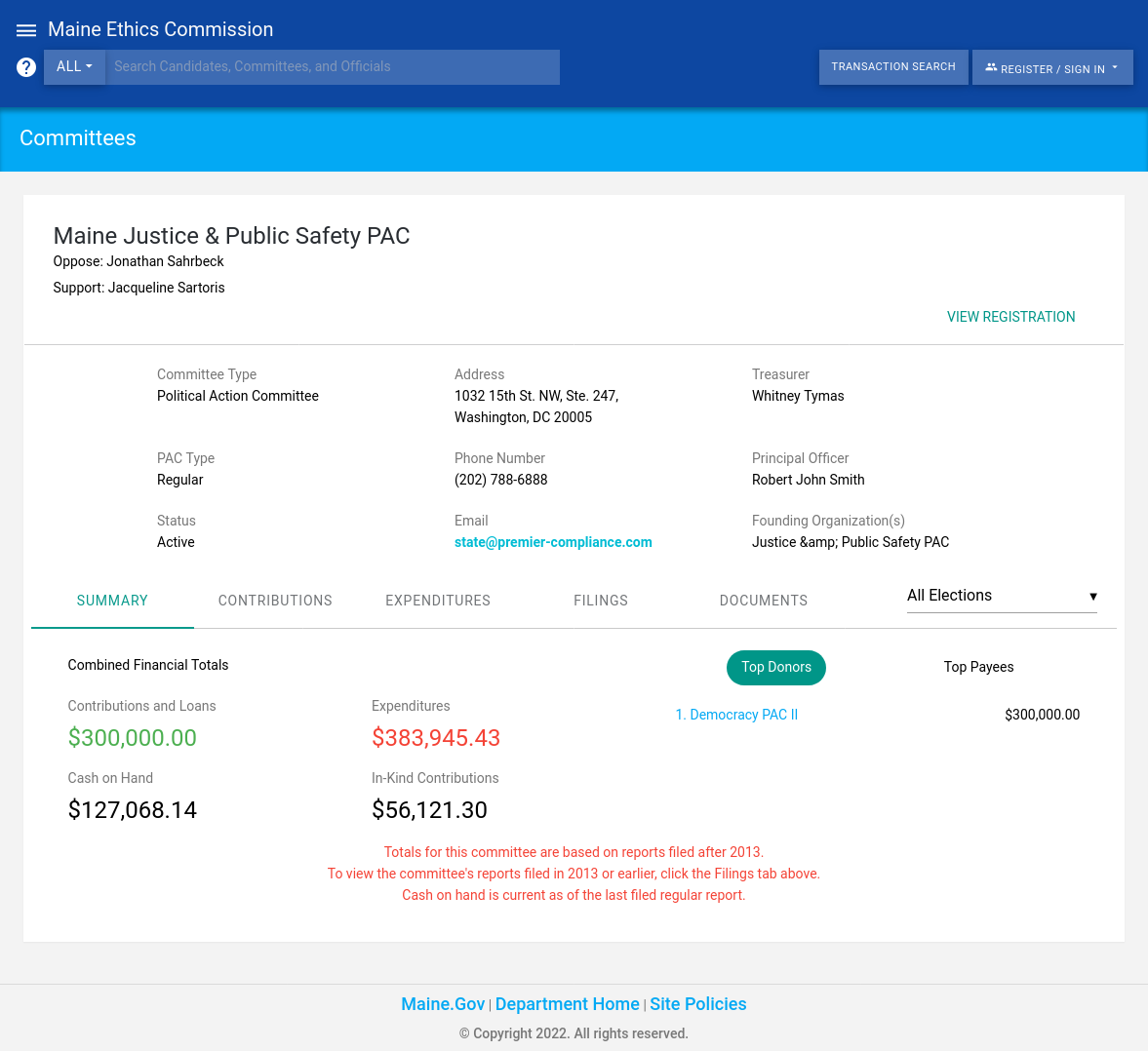Open the Site Policies footer link
1148x1051 pixels.
click(x=697, y=1004)
